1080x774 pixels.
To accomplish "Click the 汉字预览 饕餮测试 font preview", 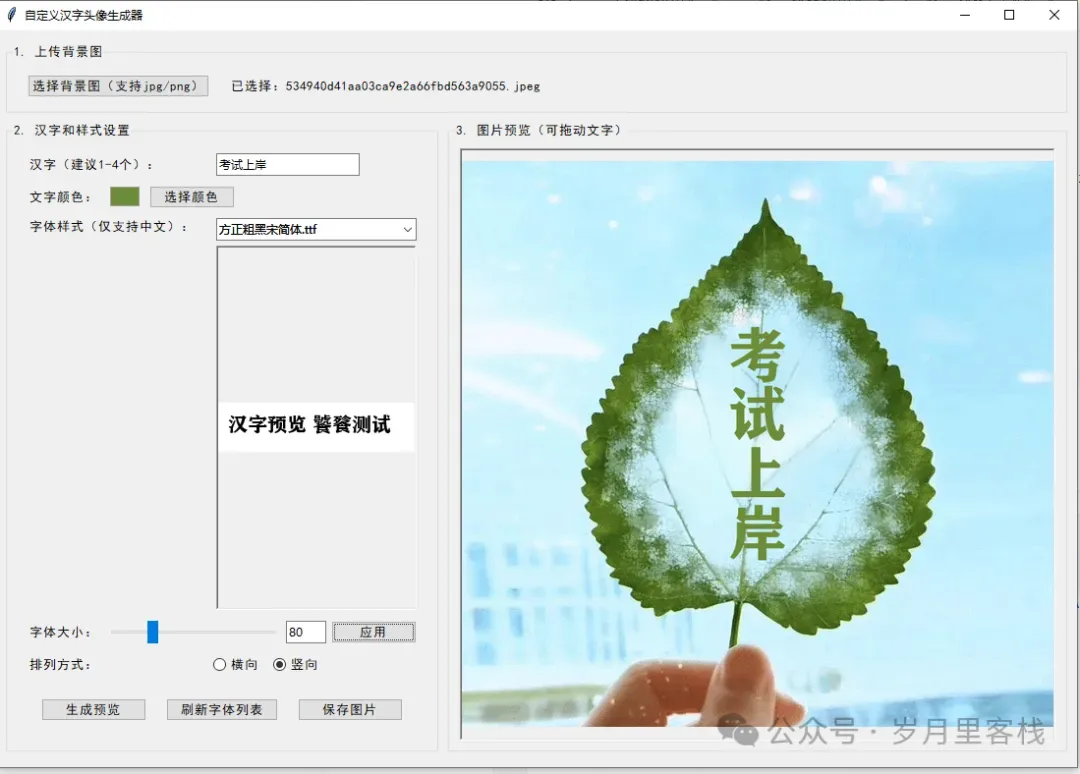I will [x=316, y=427].
